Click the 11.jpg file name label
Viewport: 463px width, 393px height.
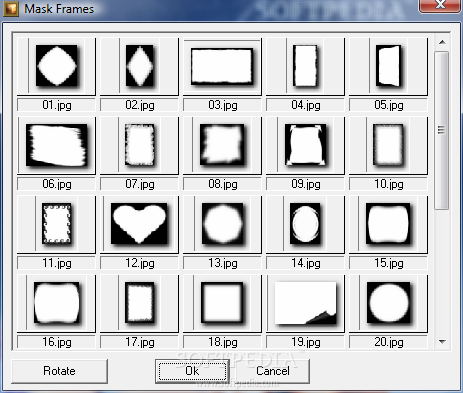(x=56, y=263)
